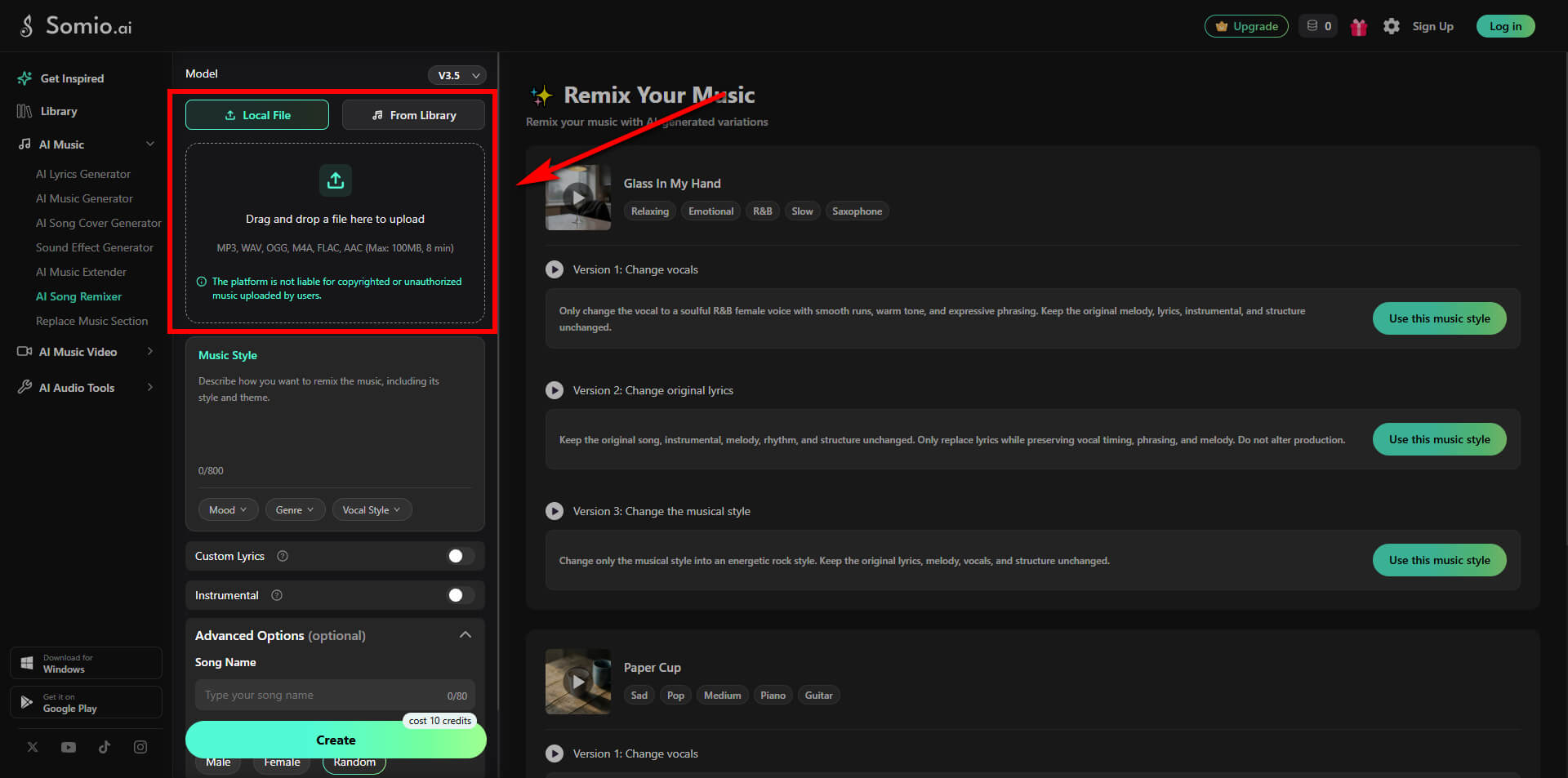Open the Genre dropdown
This screenshot has width=1568, height=778.
pos(295,509)
